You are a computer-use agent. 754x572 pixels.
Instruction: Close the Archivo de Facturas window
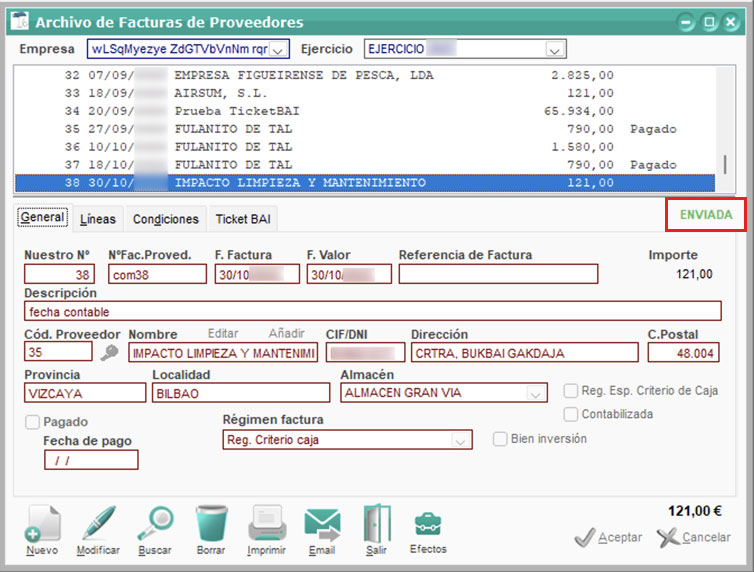point(731,22)
